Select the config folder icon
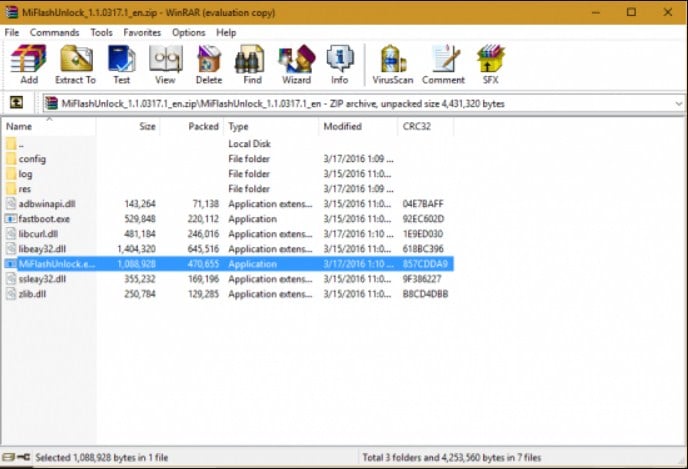688x469 pixels. click(11, 159)
